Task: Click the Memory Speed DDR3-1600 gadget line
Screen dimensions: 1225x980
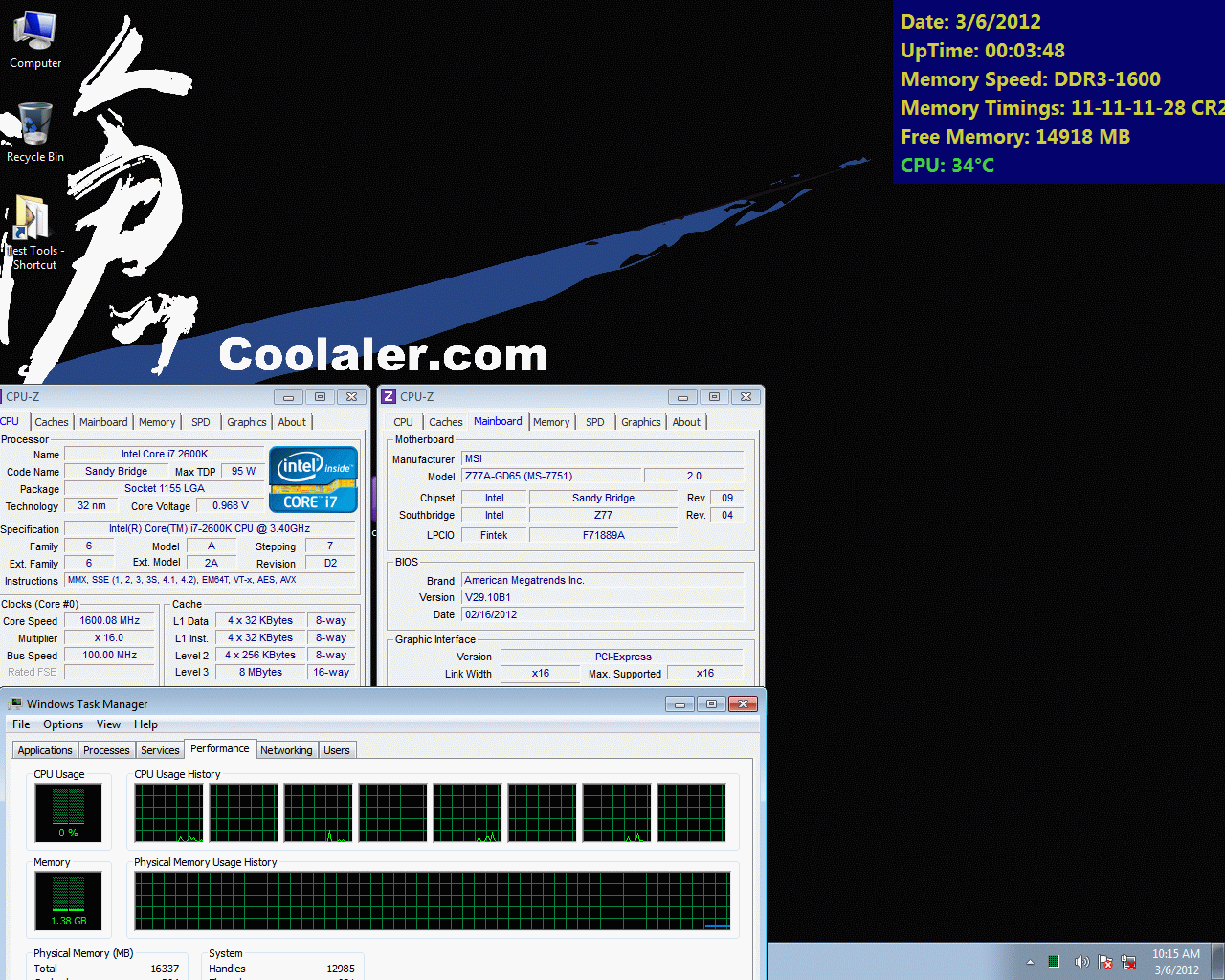Action: point(1031,79)
